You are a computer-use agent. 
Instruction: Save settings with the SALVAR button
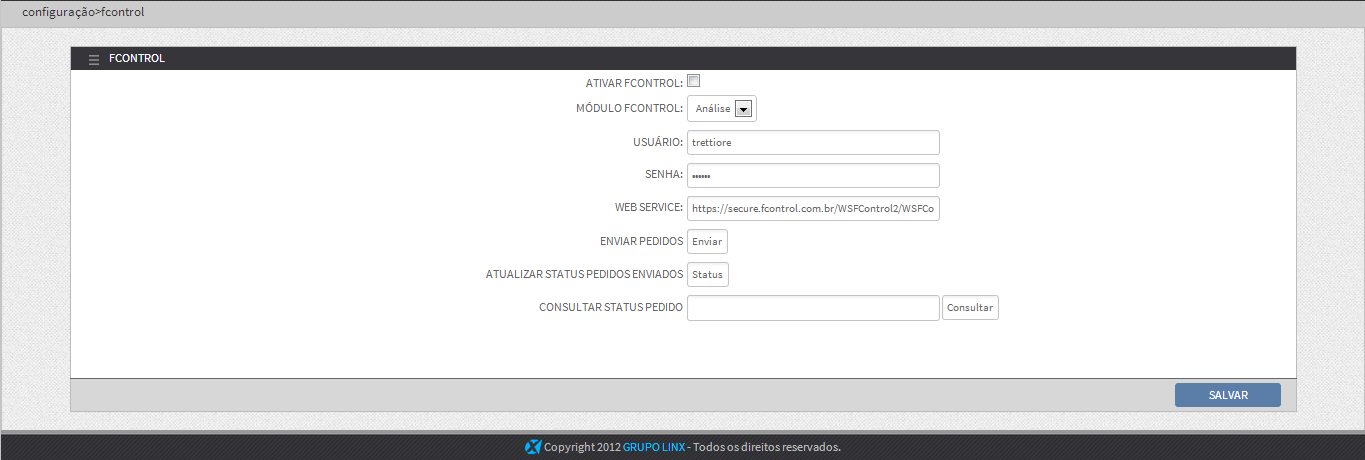click(1228, 395)
